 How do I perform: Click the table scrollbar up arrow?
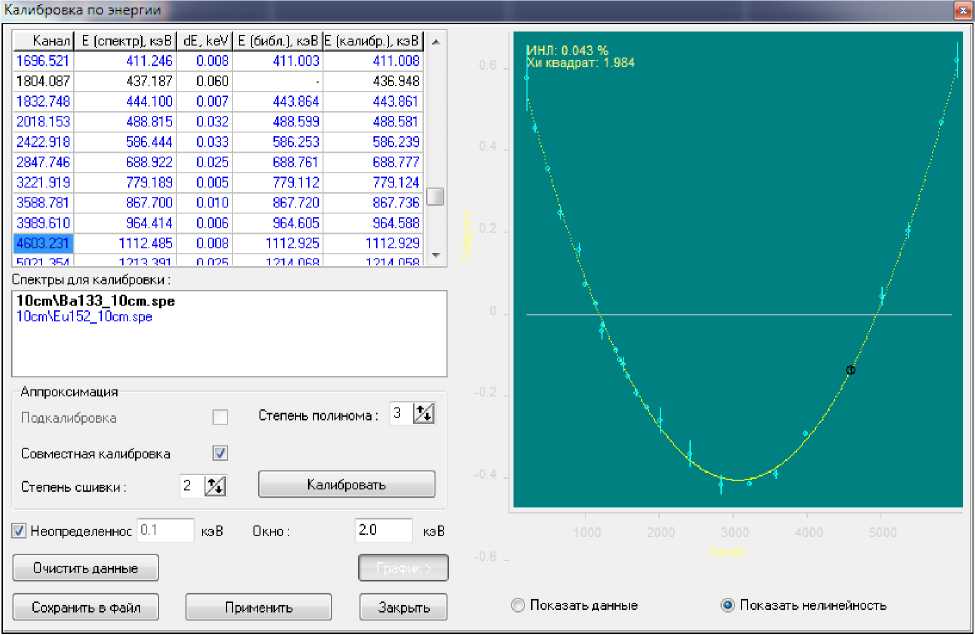(x=436, y=42)
